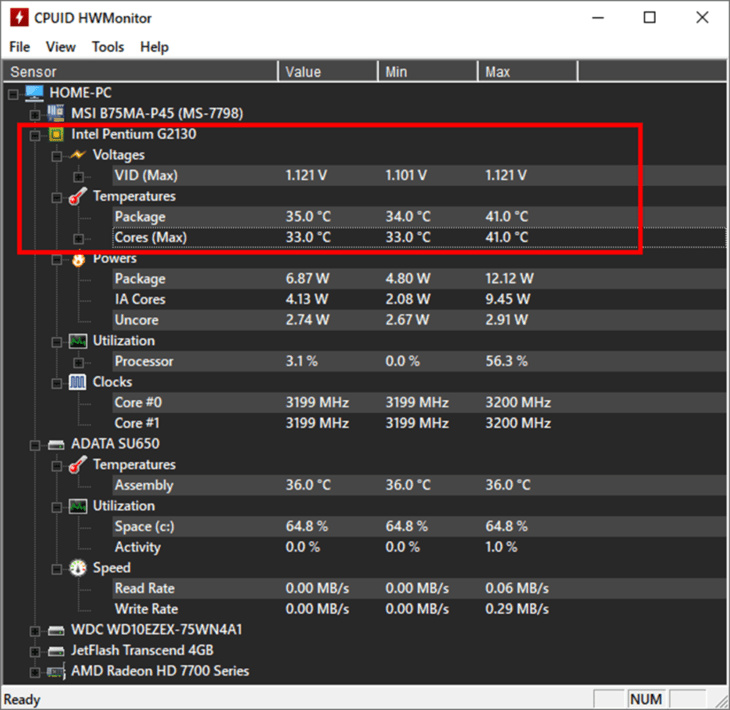Image resolution: width=730 pixels, height=710 pixels.
Task: Select the Core #0 clock row
Action: click(419, 402)
